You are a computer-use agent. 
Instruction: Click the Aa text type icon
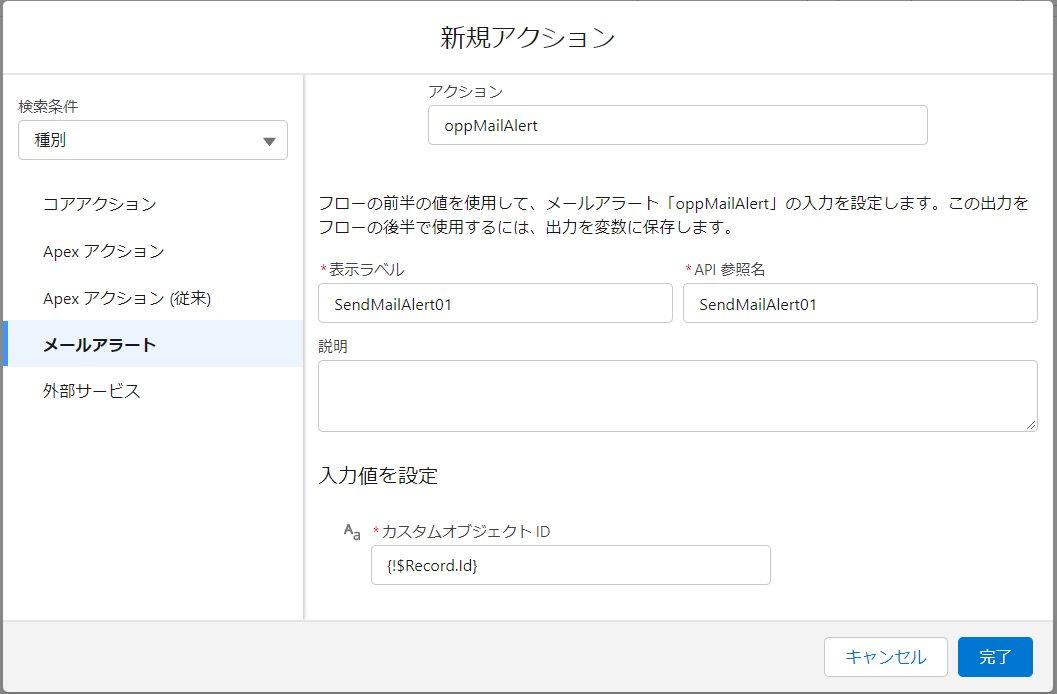[352, 532]
